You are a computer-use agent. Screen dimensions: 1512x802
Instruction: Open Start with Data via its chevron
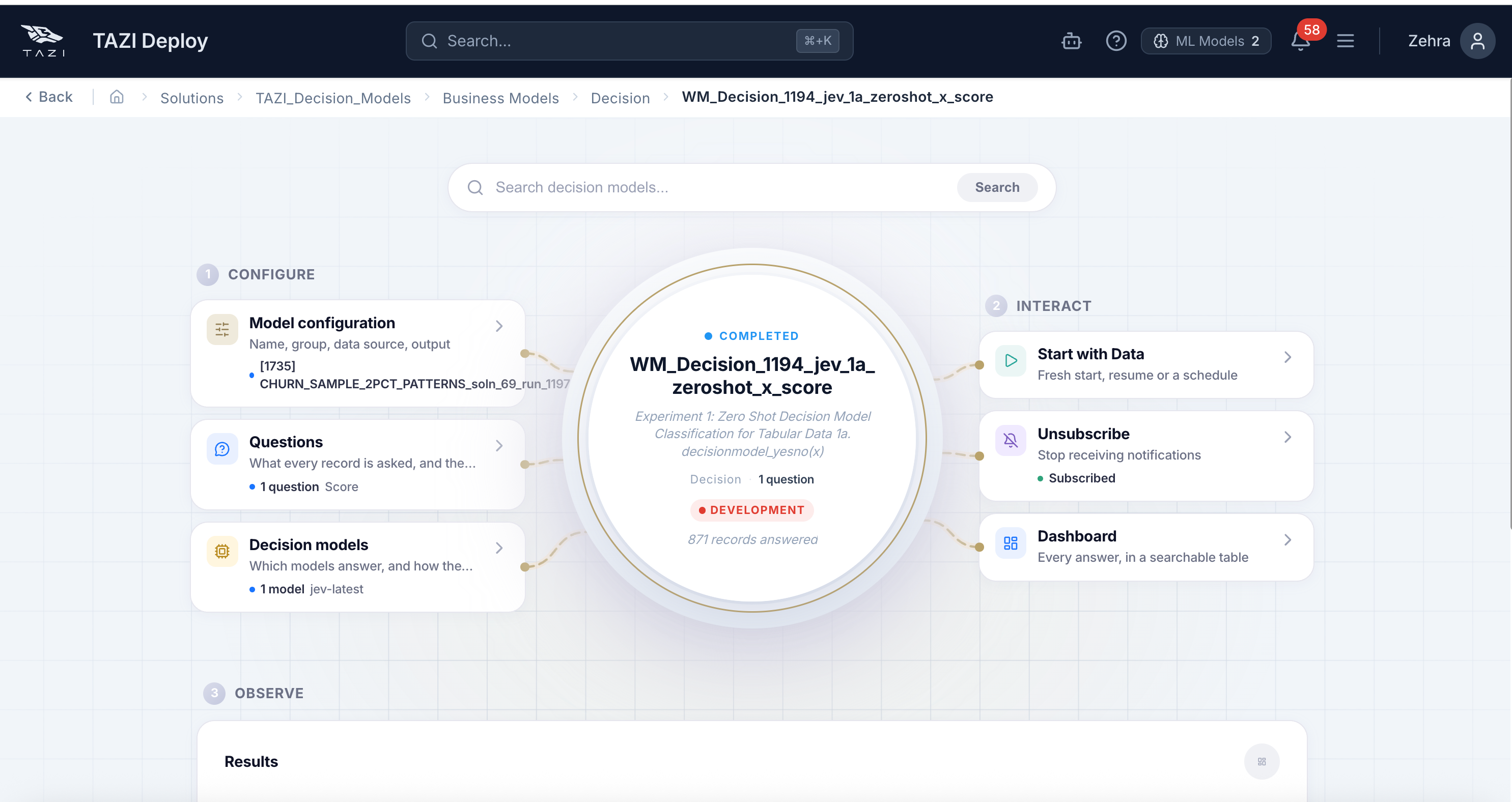point(1287,357)
